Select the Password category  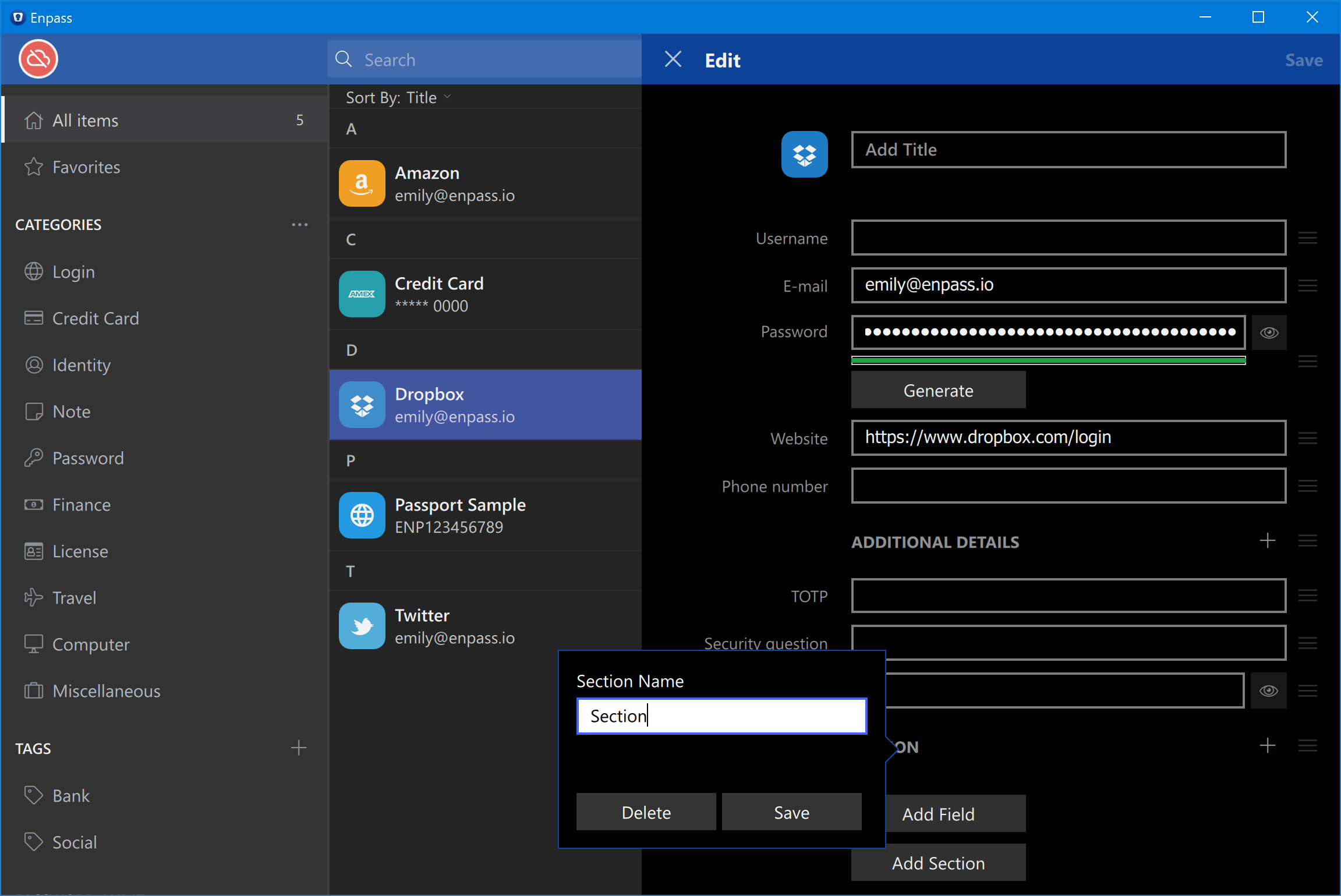click(165, 458)
